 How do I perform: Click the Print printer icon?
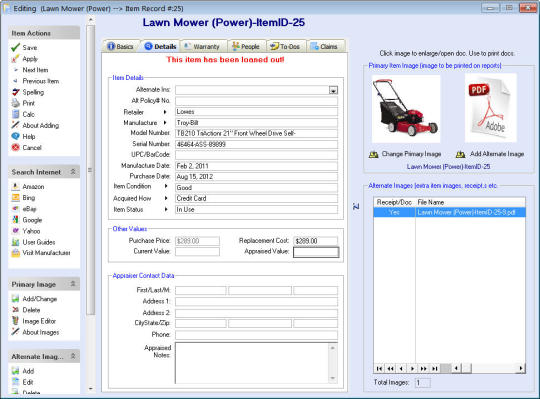[x=15, y=103]
